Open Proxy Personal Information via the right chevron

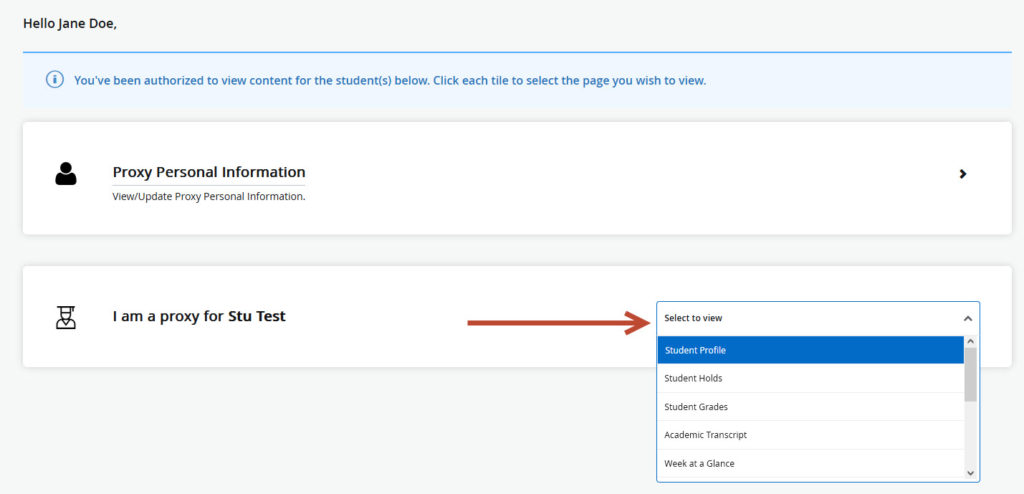(963, 174)
